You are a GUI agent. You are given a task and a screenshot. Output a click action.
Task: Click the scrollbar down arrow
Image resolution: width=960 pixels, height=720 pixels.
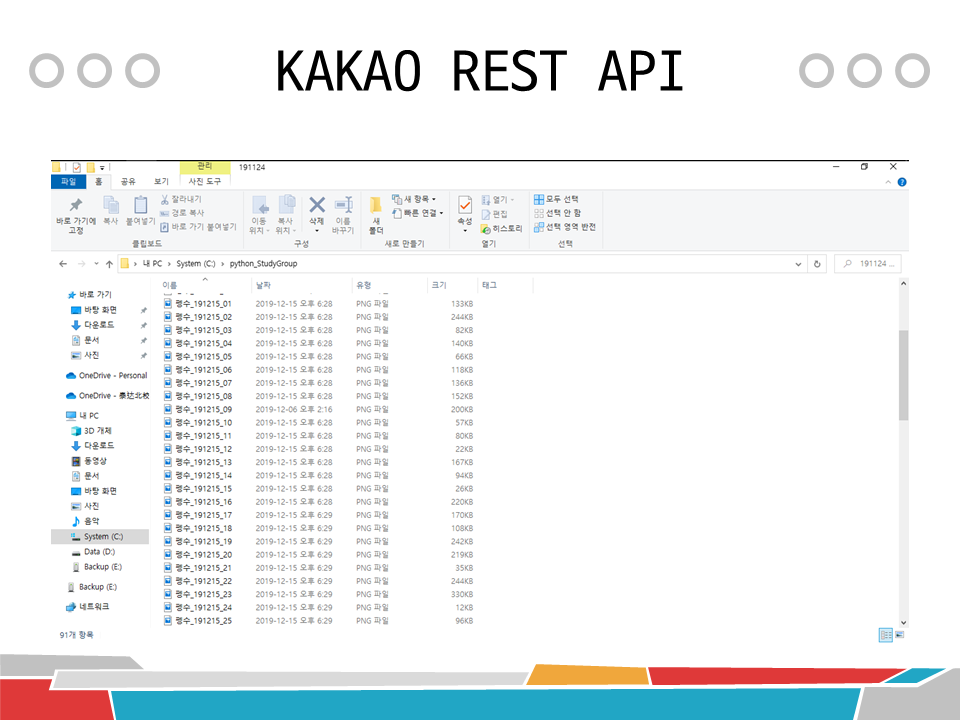(x=903, y=623)
